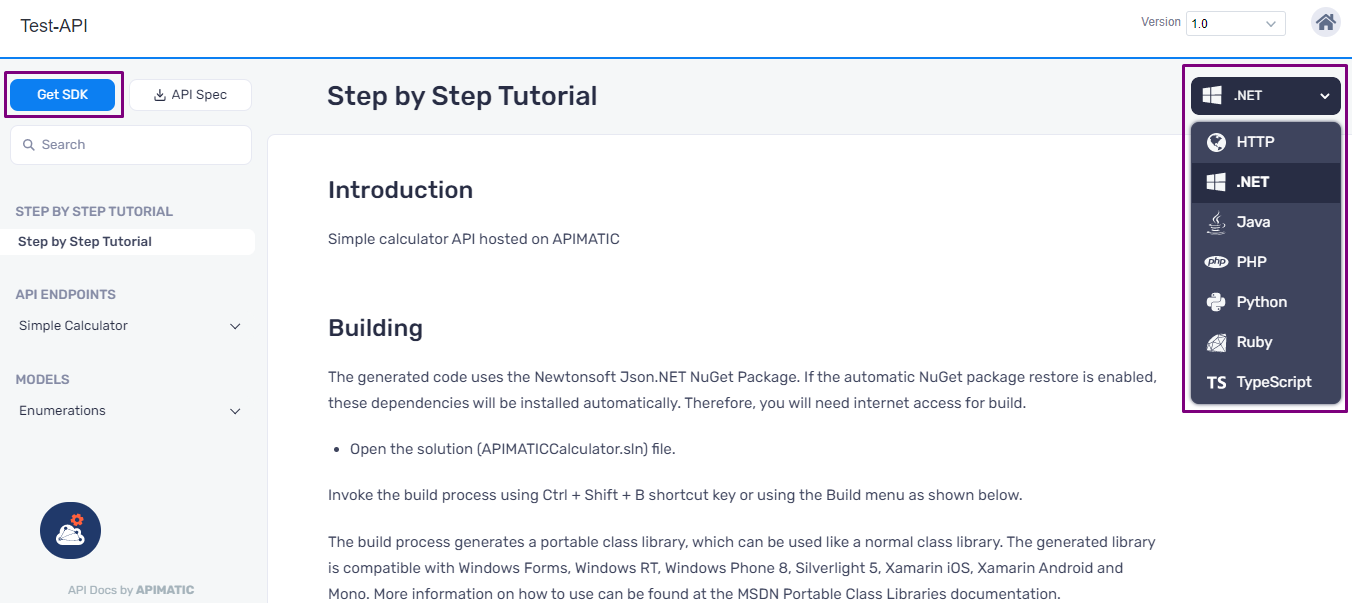Click the round cloud gear widget icon
This screenshot has width=1352, height=603.
point(70,530)
